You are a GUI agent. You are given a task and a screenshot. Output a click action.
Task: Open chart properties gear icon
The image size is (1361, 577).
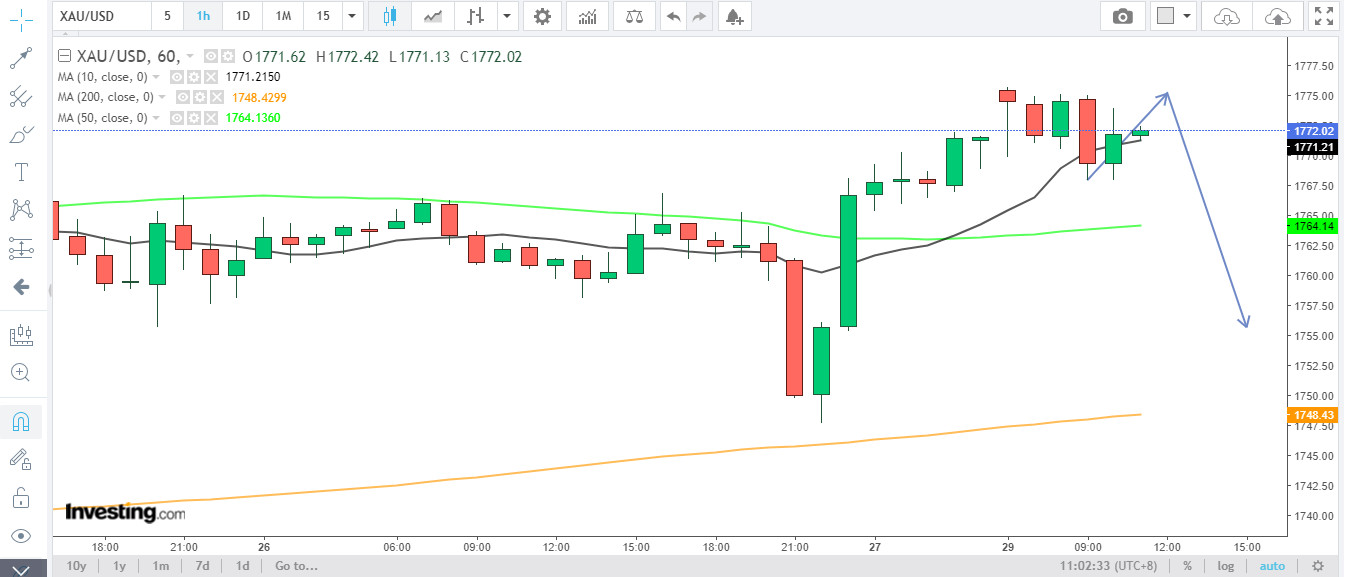click(x=542, y=16)
